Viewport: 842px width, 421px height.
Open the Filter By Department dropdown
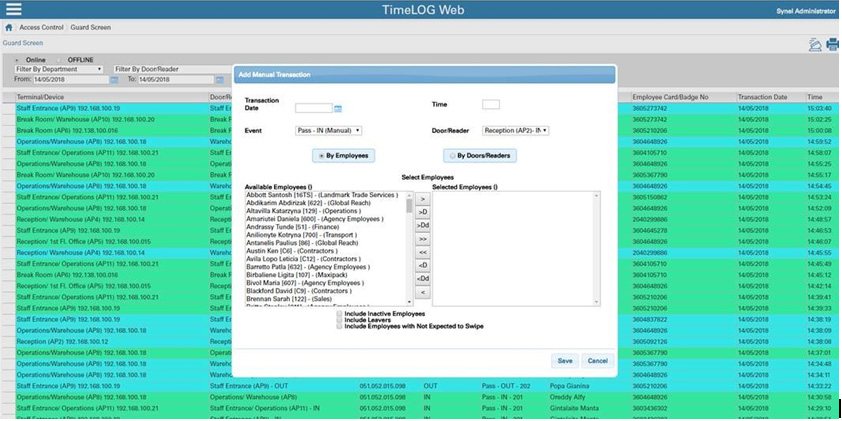point(58,69)
